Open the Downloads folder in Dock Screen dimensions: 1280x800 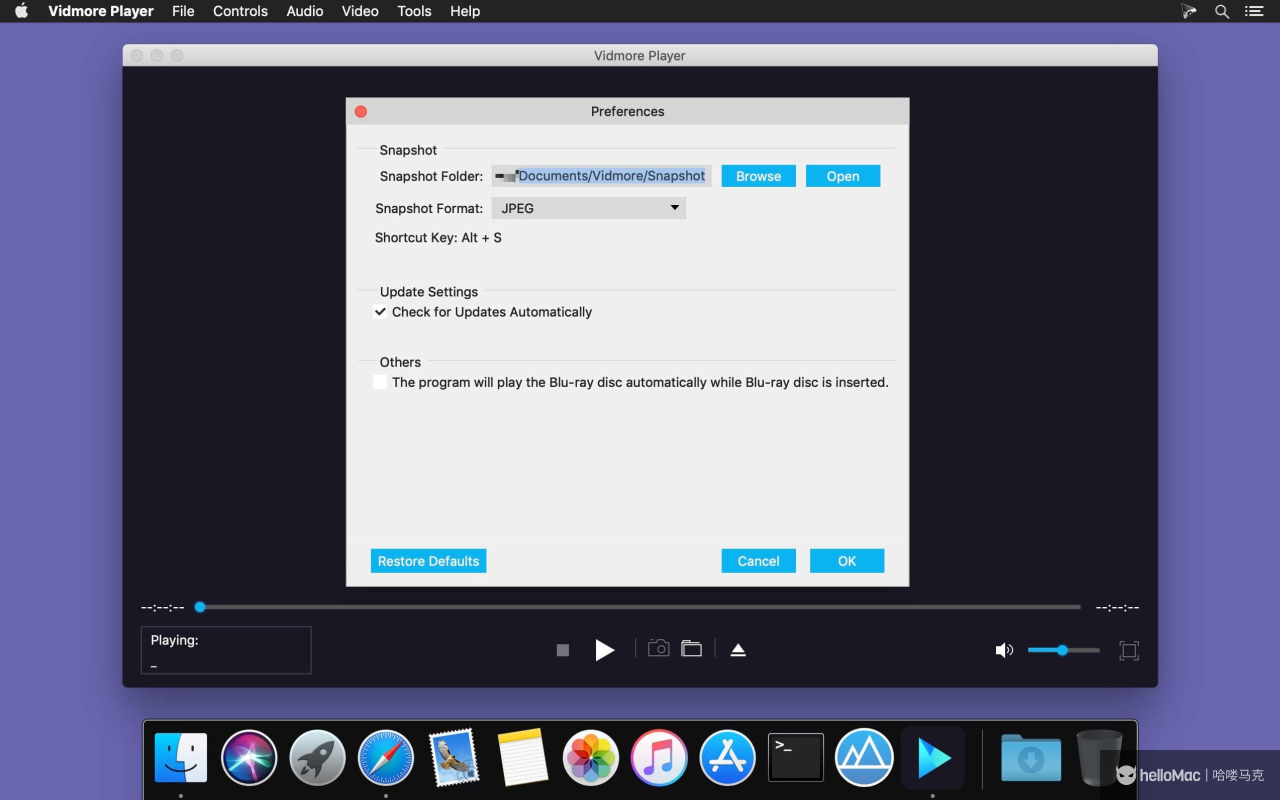tap(1031, 757)
